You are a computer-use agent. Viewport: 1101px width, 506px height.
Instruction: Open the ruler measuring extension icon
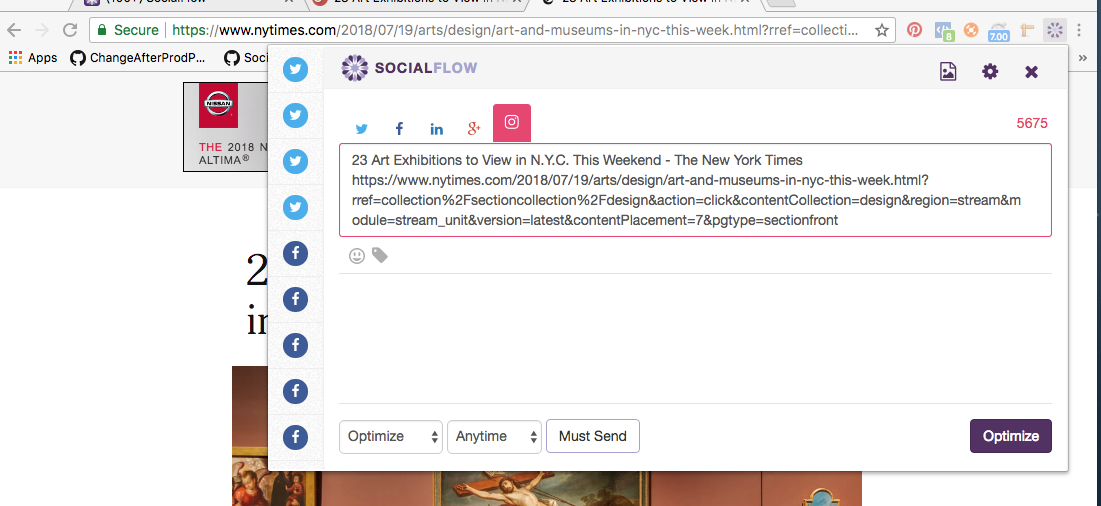click(x=1028, y=30)
